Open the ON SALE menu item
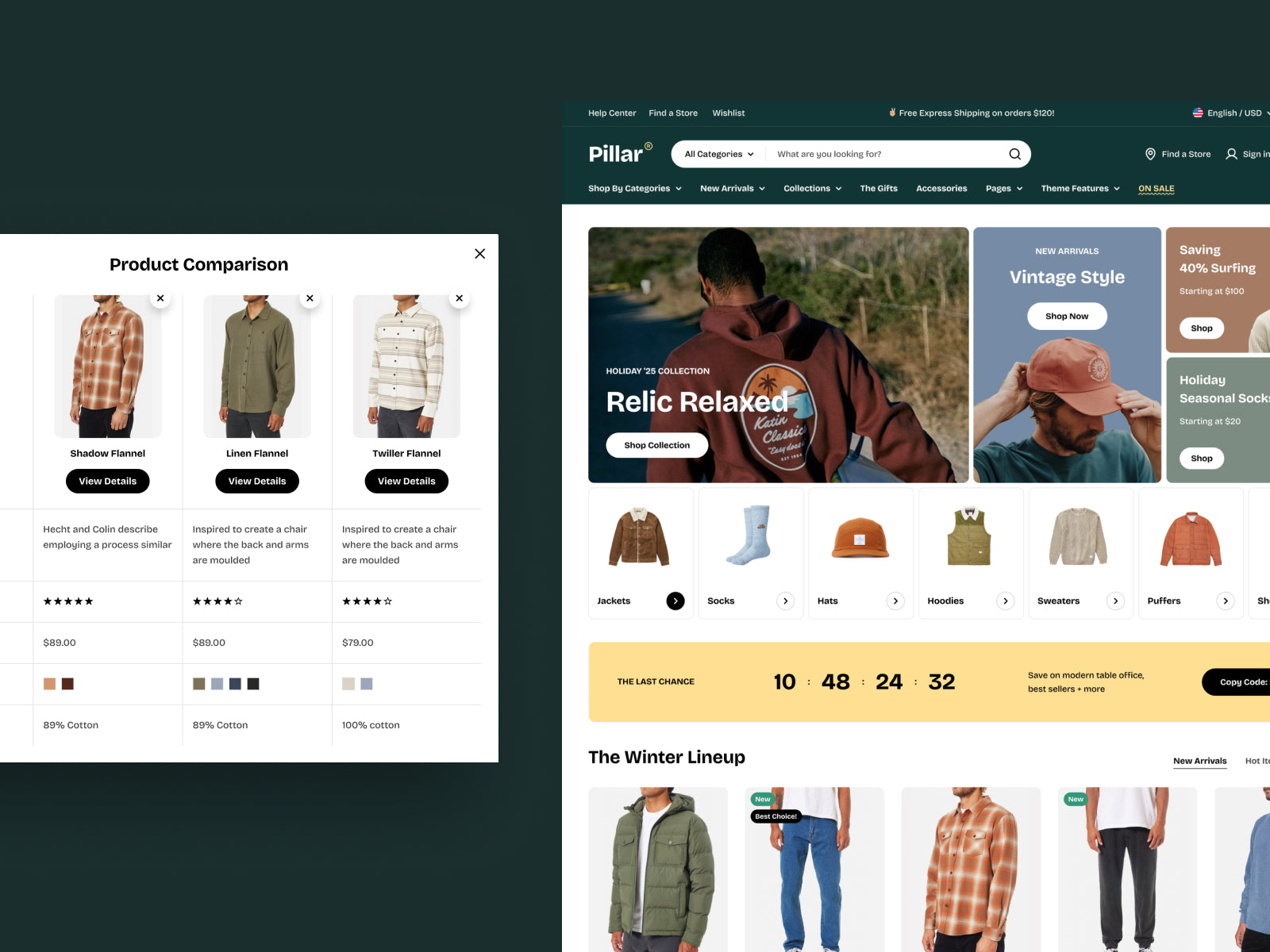 tap(1156, 189)
